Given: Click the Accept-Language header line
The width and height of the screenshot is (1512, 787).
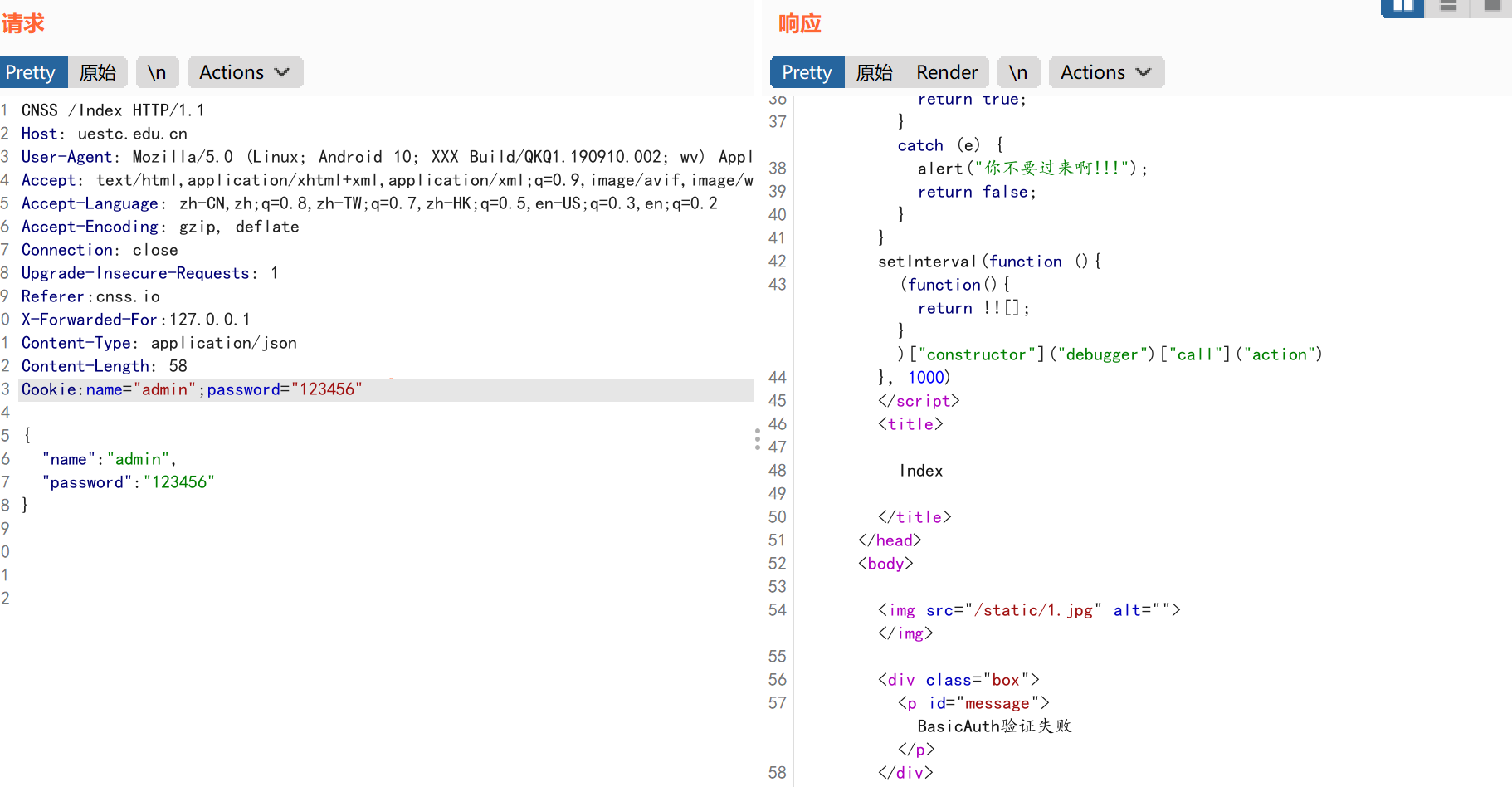Looking at the screenshot, I should (369, 203).
